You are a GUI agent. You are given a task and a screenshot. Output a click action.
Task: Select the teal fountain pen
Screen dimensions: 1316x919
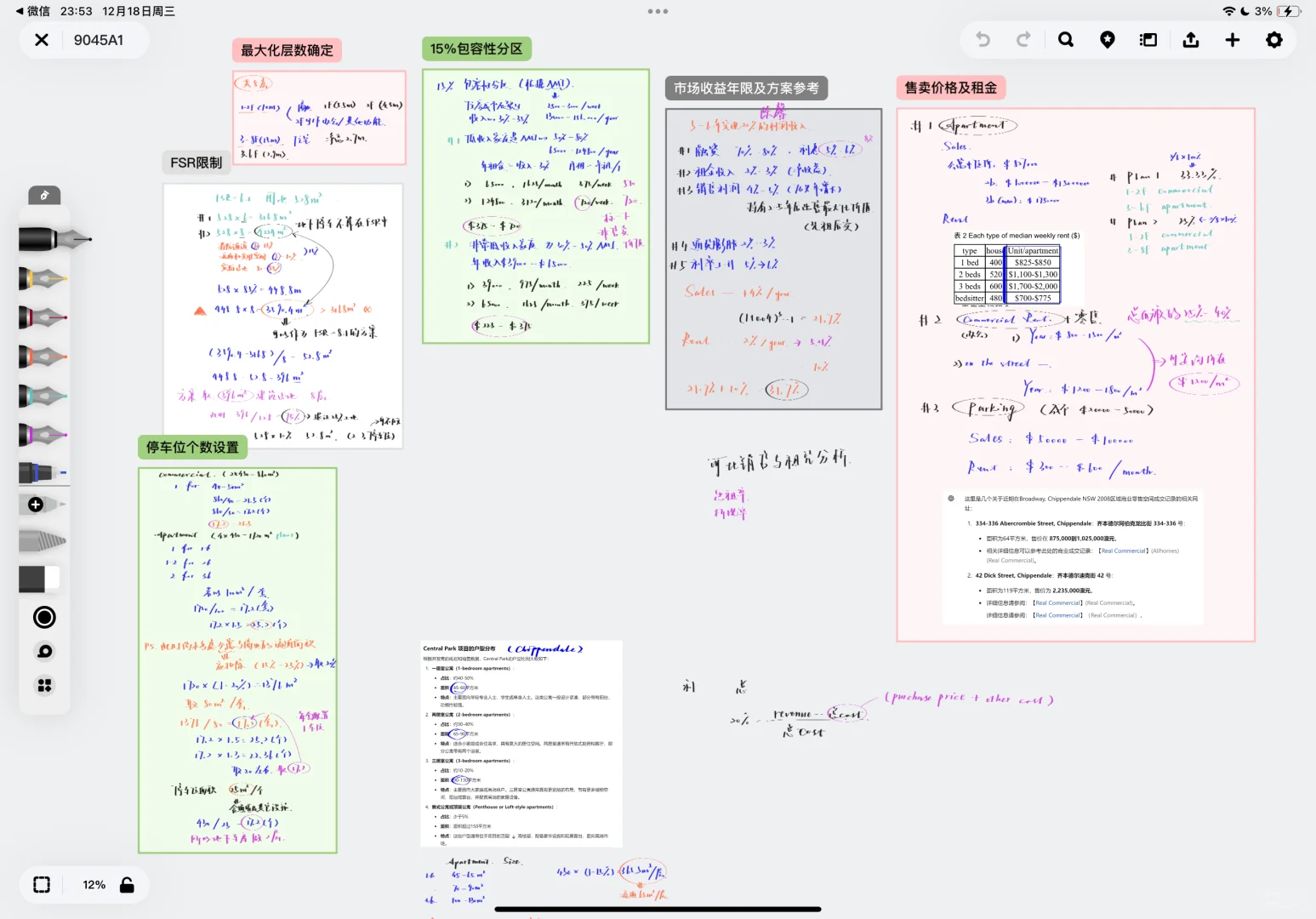coord(43,396)
